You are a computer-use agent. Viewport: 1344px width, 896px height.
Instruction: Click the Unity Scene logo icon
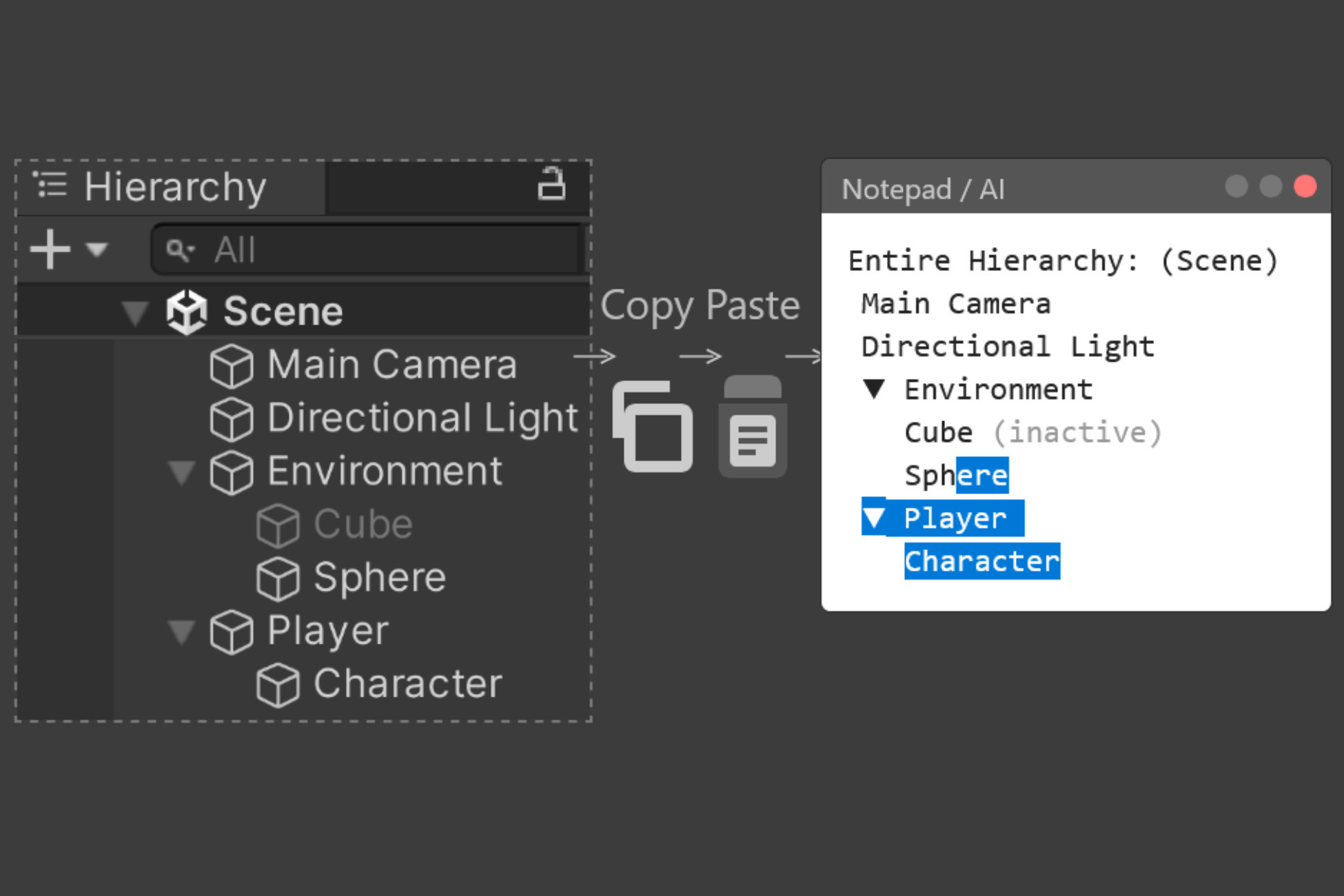pyautogui.click(x=186, y=311)
